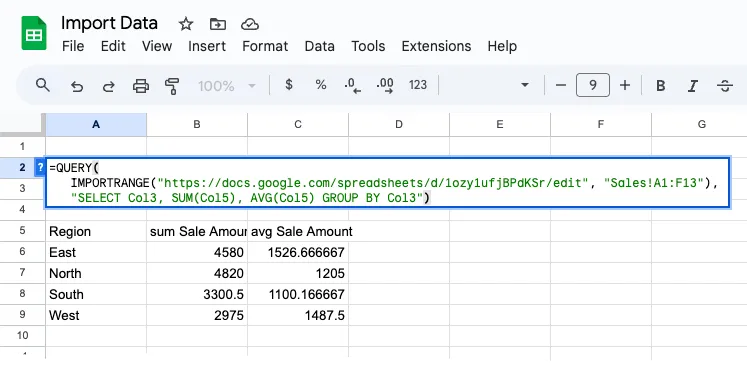Open the Tools menu
This screenshot has height=387, width=747.
click(368, 46)
